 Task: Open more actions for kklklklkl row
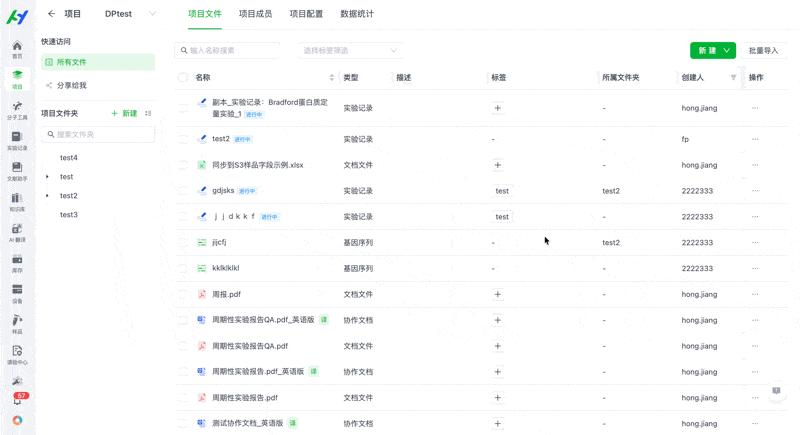(x=755, y=268)
